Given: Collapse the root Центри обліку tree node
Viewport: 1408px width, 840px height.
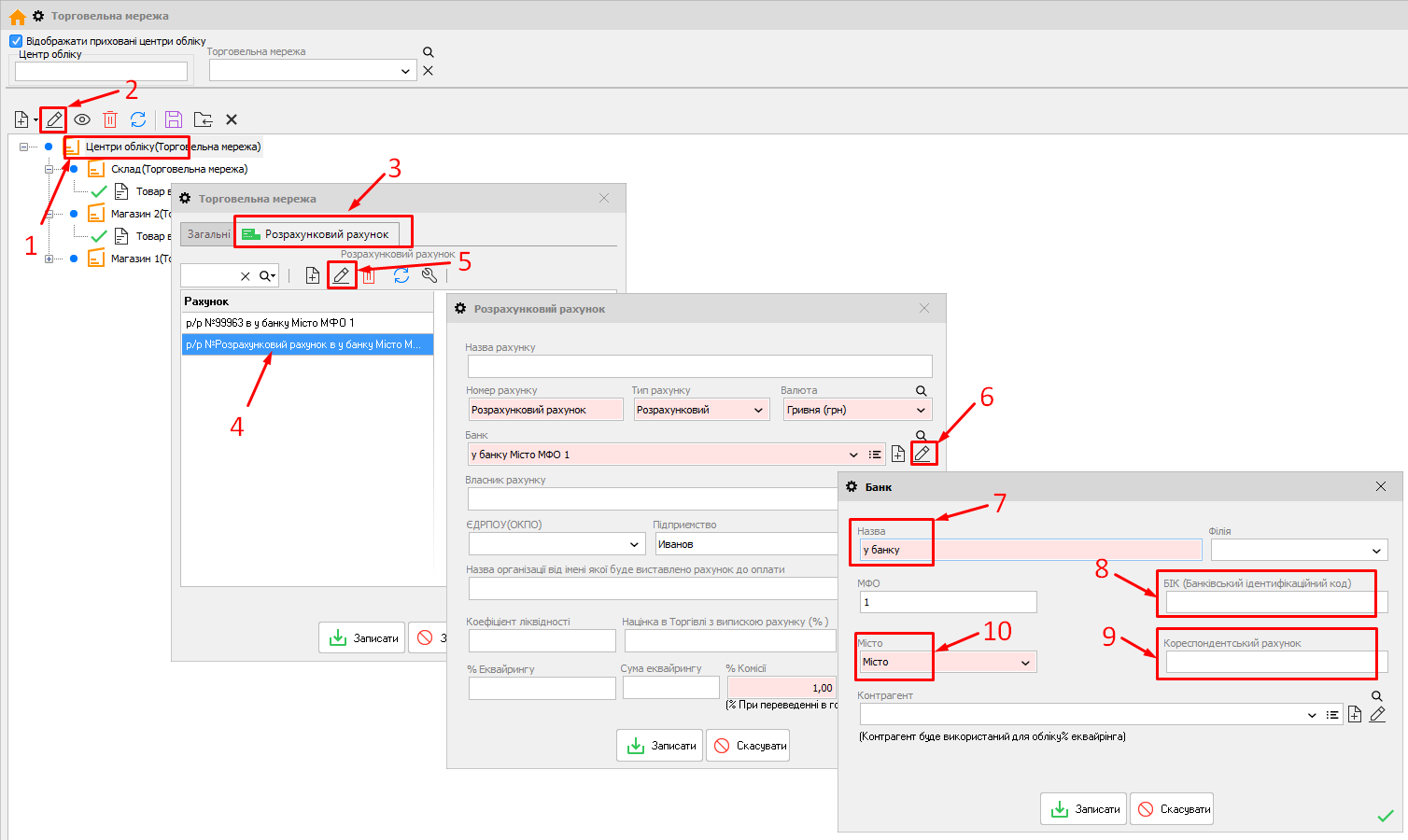Looking at the screenshot, I should point(23,147).
